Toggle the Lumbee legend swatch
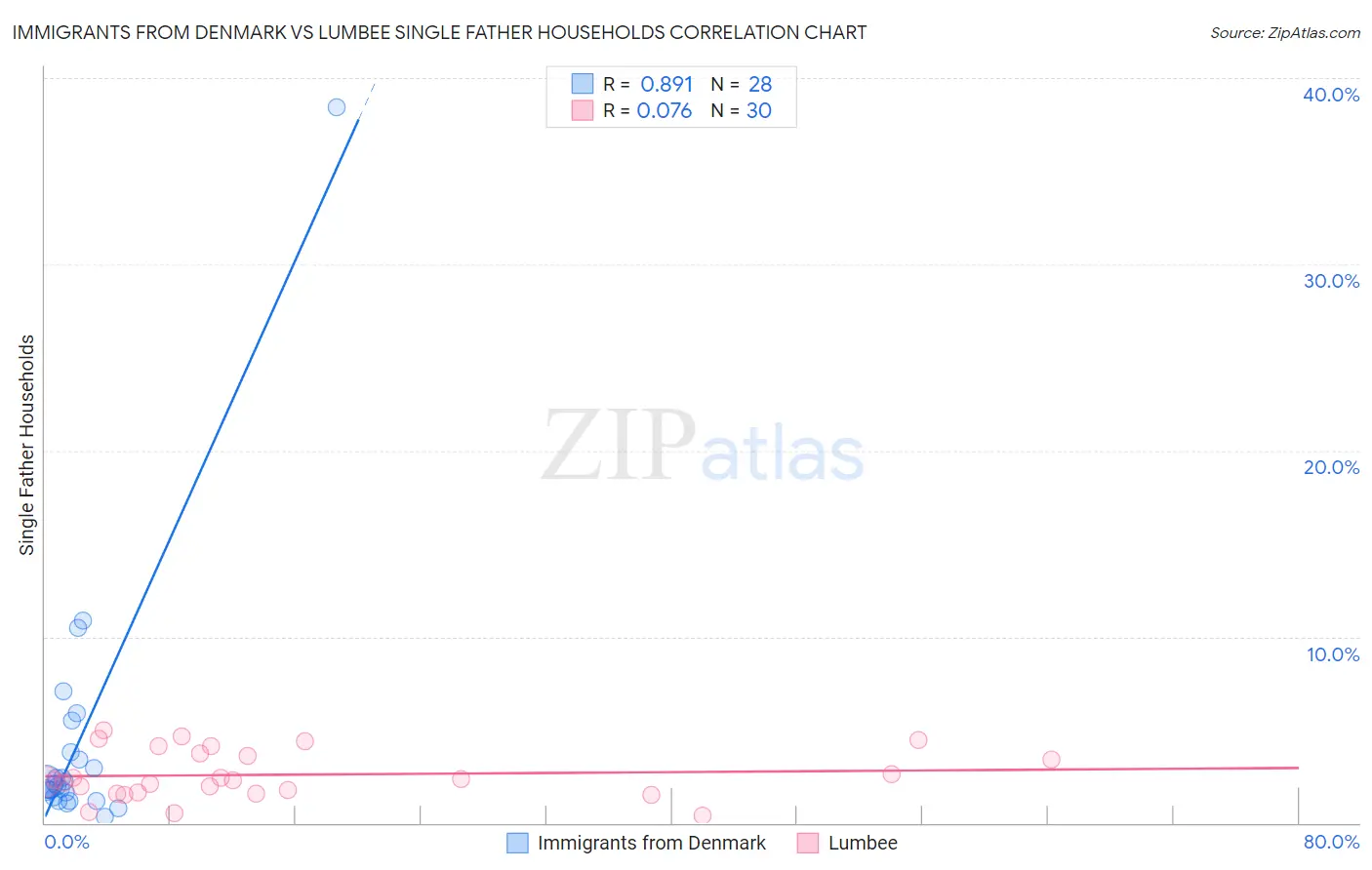This screenshot has width=1372, height=870. coord(808,843)
